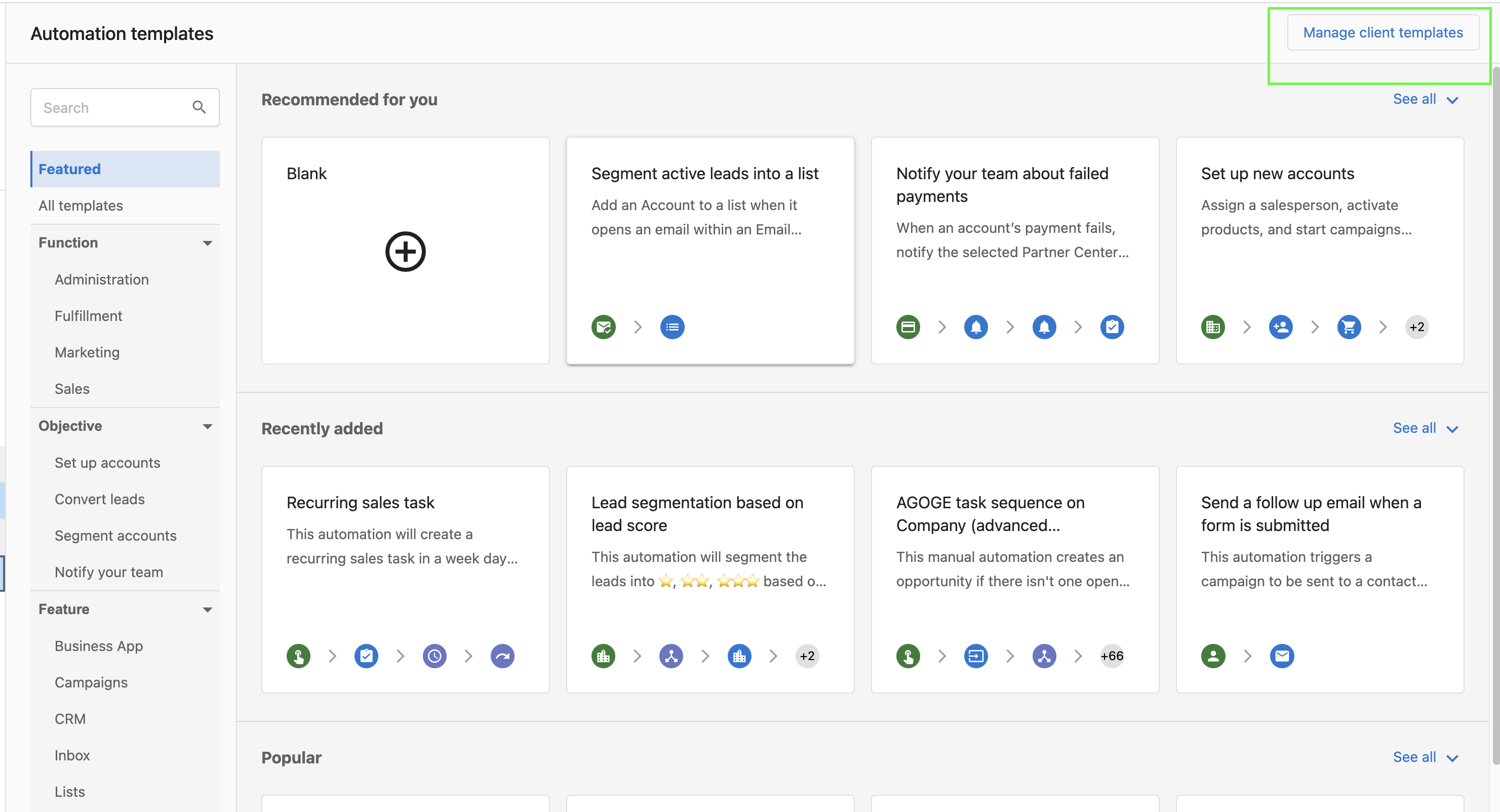Open Send a follow up email template
Image resolution: width=1500 pixels, height=812 pixels.
(1320, 580)
